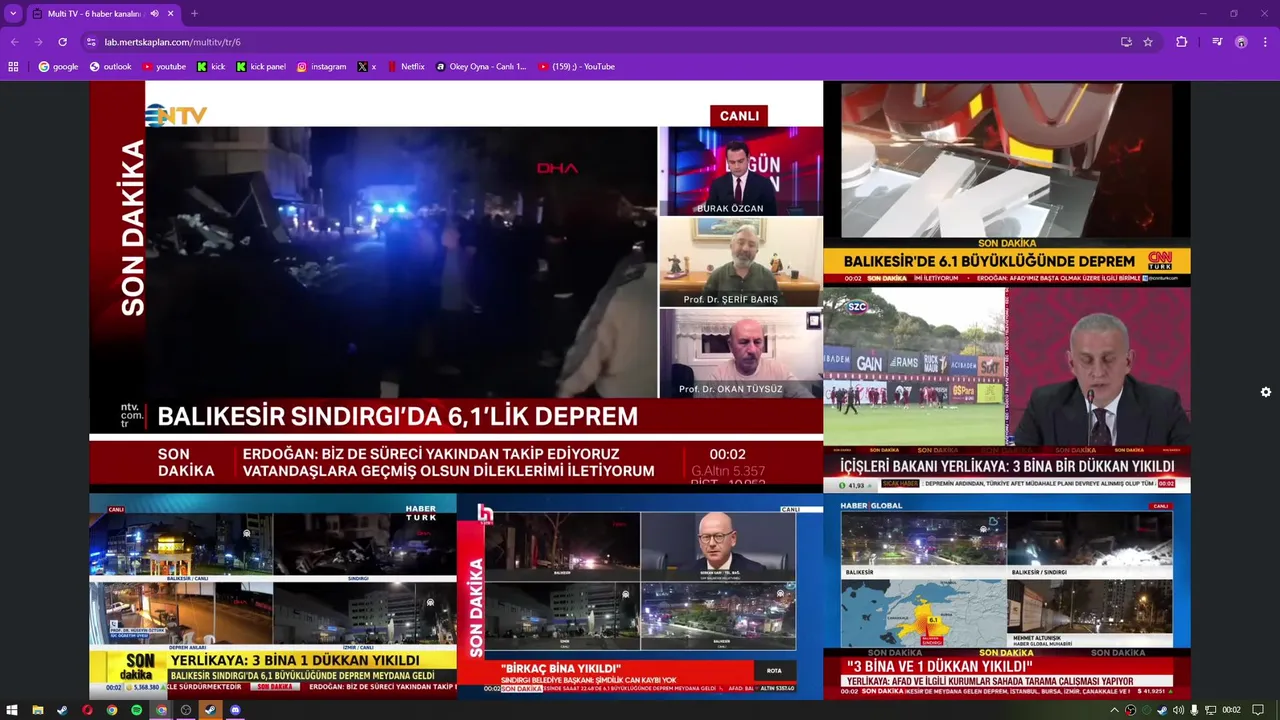
Task: Switch to the highlighted Steam taskbar window
Action: [210, 710]
